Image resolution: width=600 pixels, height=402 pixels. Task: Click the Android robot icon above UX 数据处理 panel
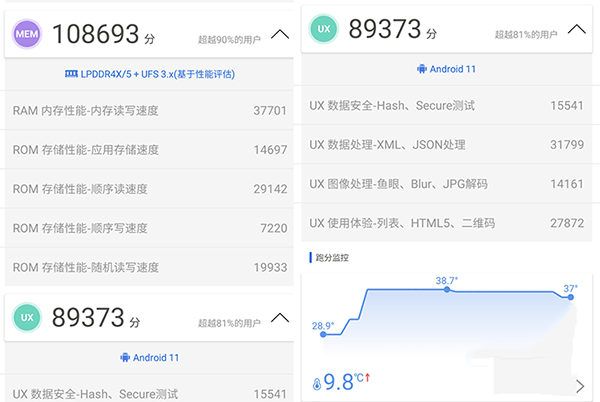tap(420, 69)
